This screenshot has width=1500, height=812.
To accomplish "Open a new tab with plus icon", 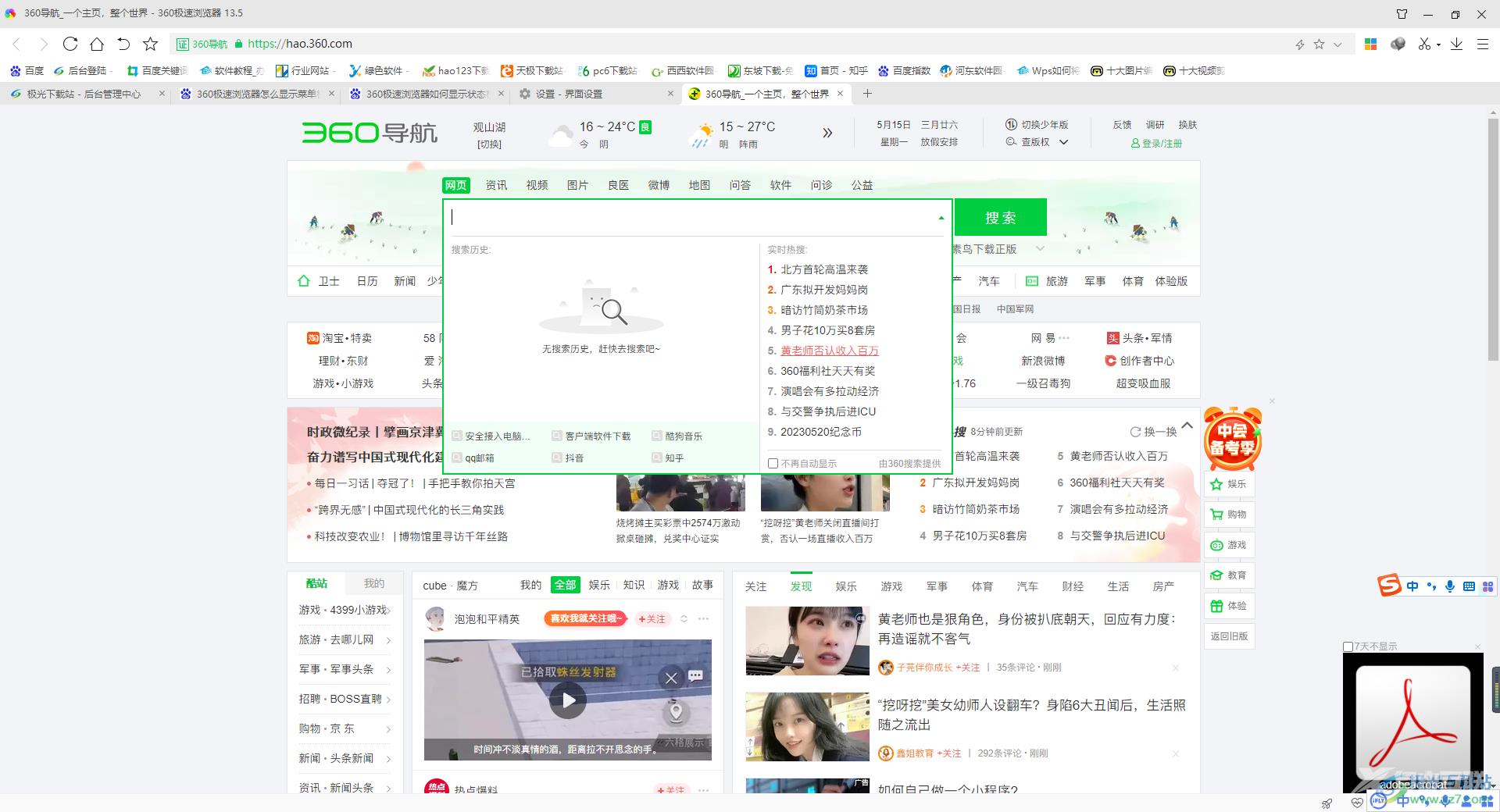I will click(867, 94).
